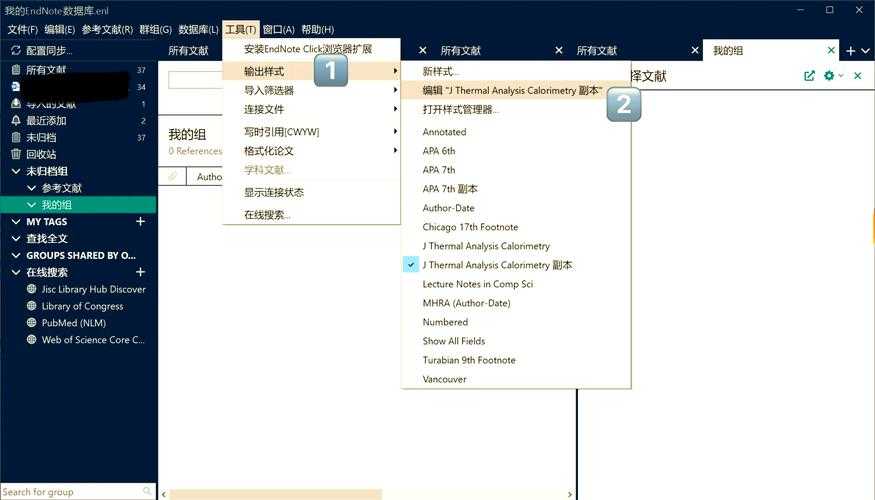Click globe icon beside Library of Congress
Image resolution: width=875 pixels, height=500 pixels.
click(x=32, y=306)
